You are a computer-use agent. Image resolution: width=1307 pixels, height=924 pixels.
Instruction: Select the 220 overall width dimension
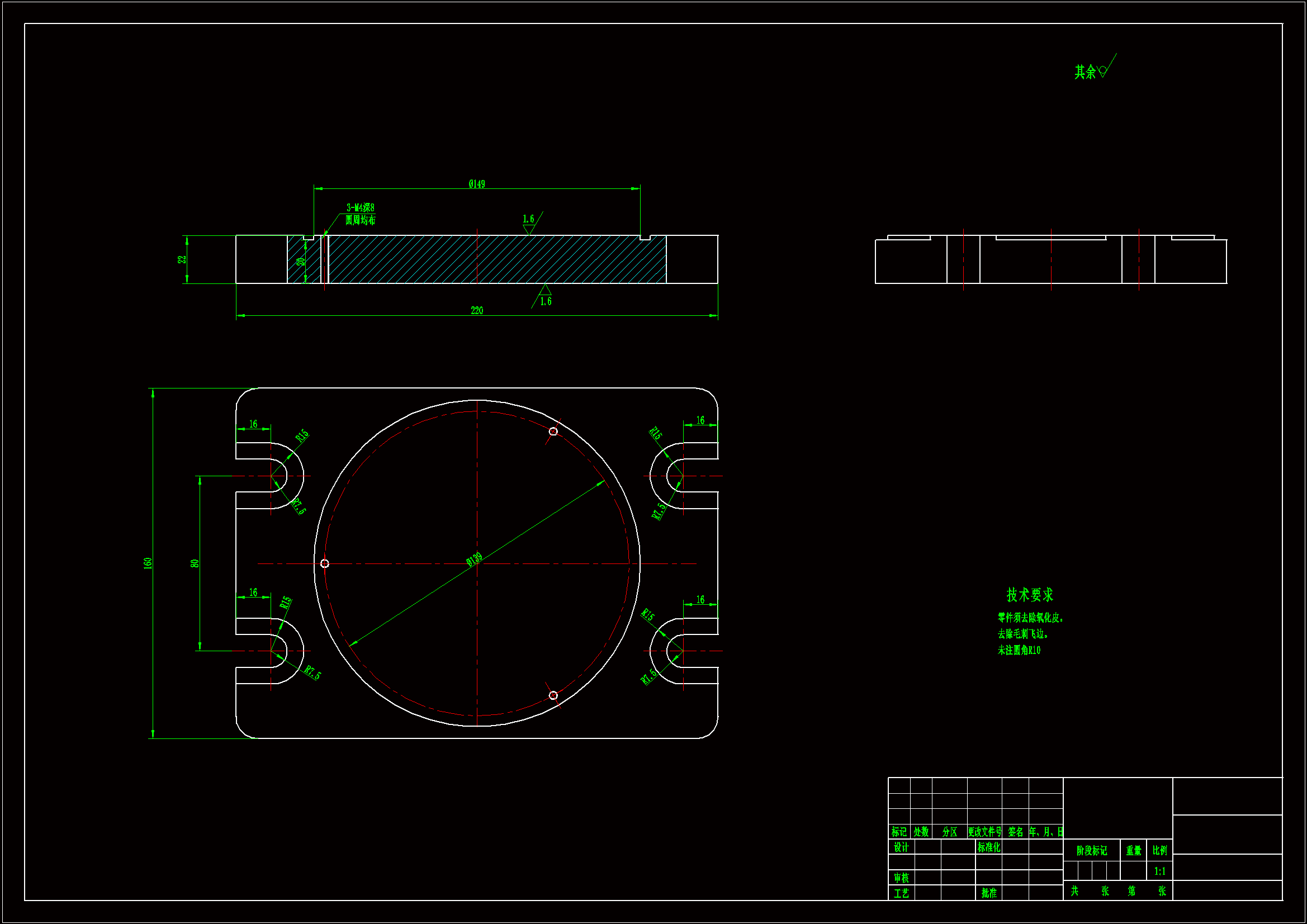click(476, 310)
